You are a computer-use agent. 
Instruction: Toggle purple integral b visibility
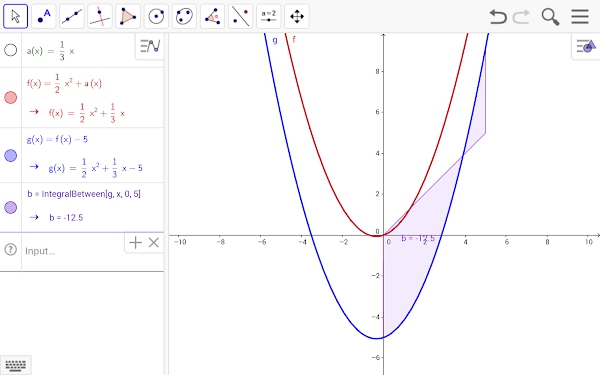pos(10,207)
